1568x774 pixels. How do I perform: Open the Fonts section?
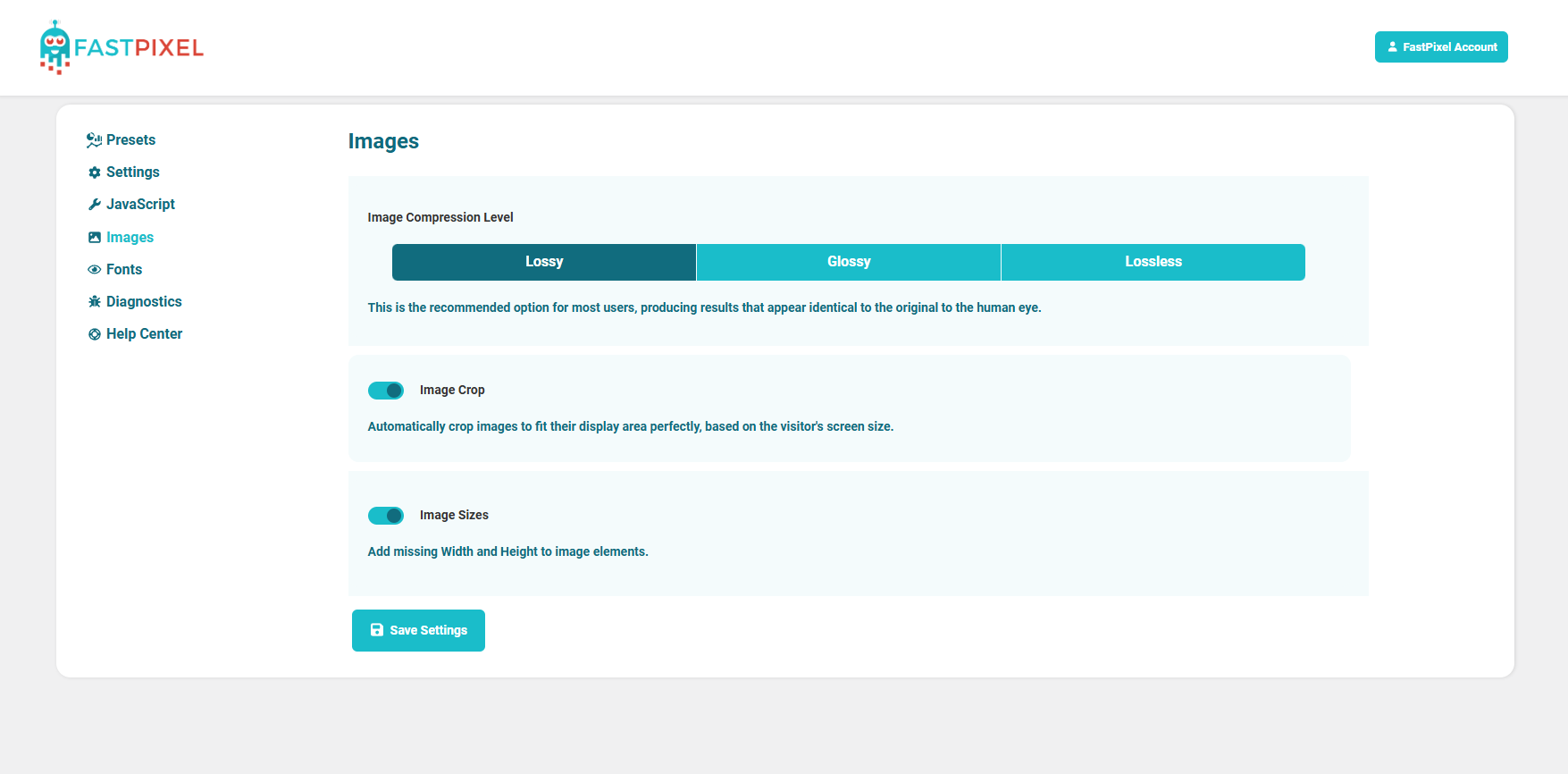tap(124, 270)
